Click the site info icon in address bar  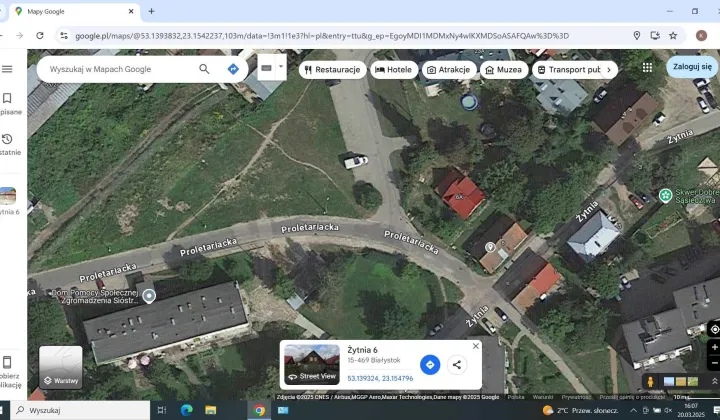click(x=64, y=36)
